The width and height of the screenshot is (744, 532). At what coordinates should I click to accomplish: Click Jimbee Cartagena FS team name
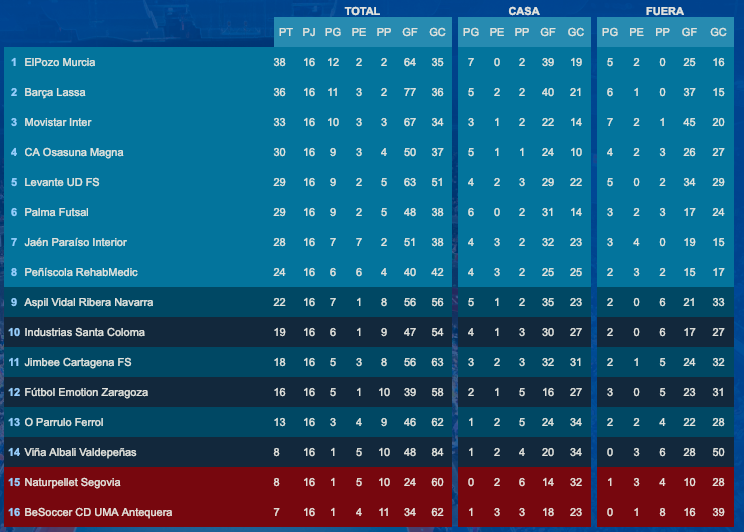[x=74, y=362]
